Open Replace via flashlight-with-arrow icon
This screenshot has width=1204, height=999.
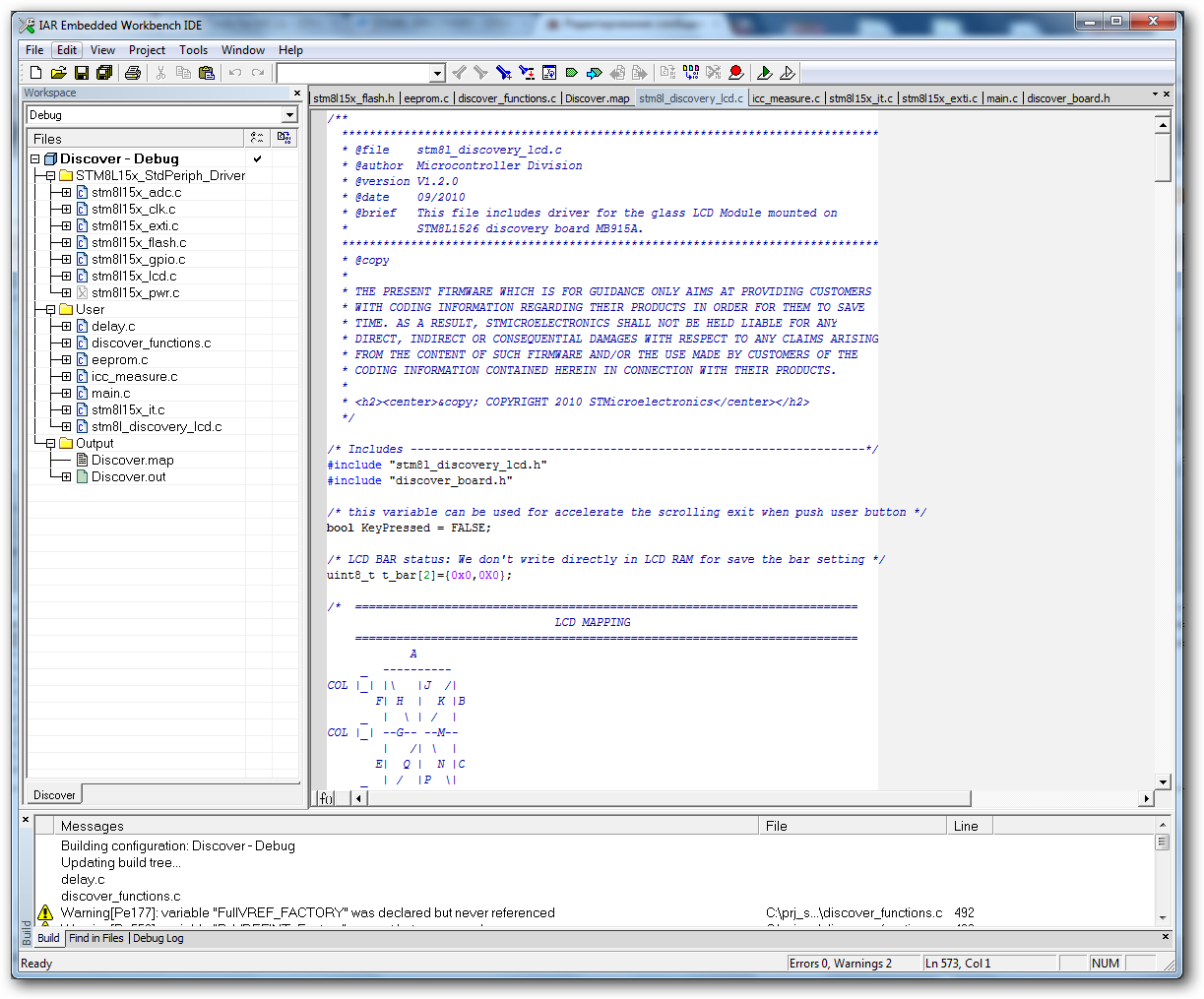[x=527, y=73]
